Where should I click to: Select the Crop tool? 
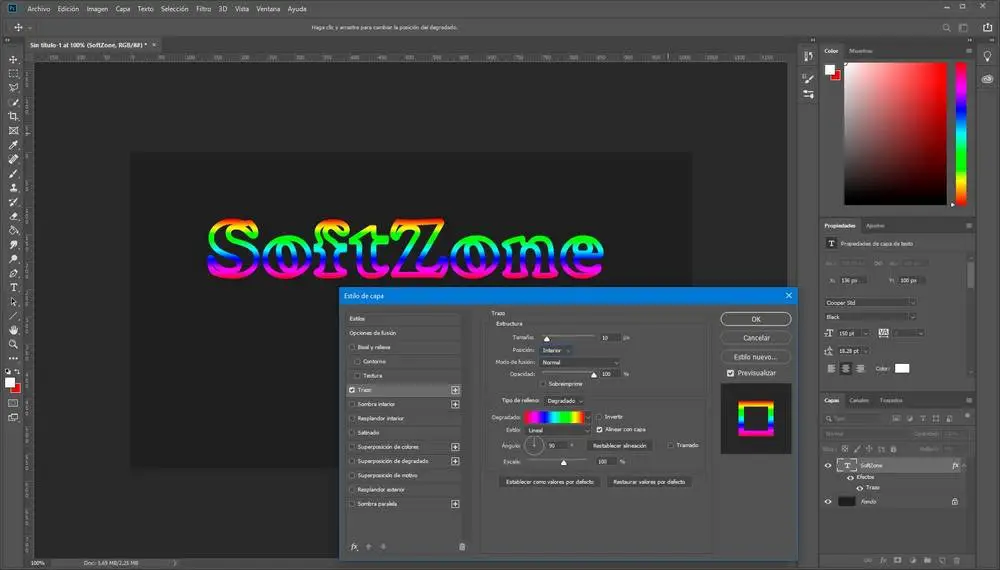[13, 116]
